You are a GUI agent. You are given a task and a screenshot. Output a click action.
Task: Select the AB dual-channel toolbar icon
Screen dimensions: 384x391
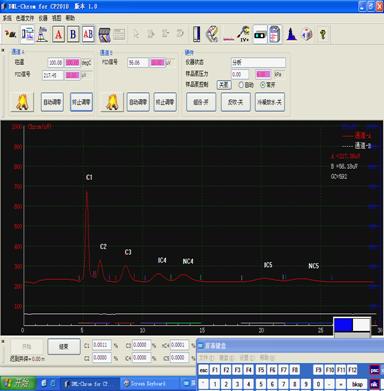(88, 34)
